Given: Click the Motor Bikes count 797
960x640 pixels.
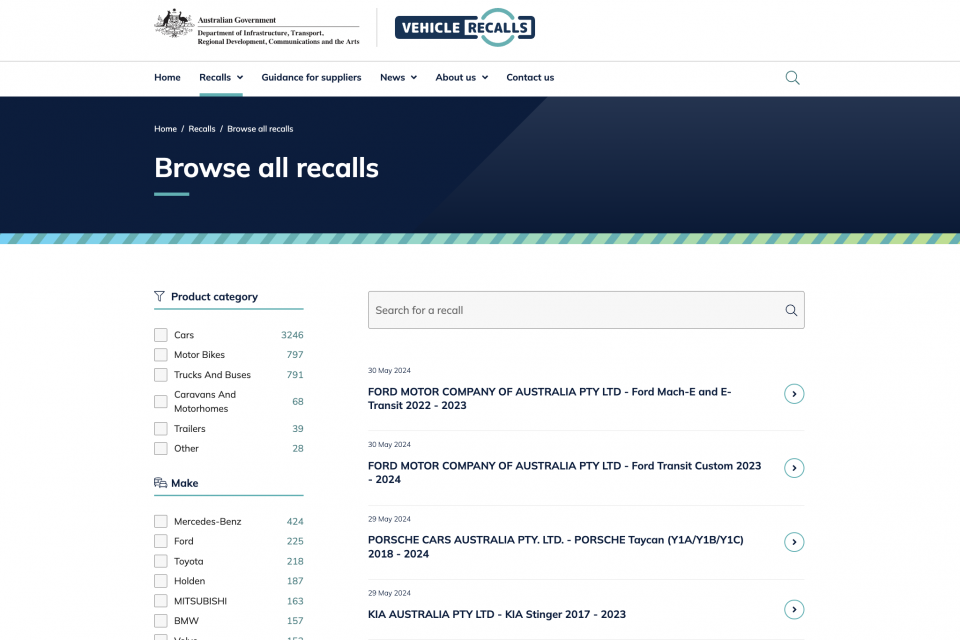Looking at the screenshot, I should pyautogui.click(x=295, y=355).
